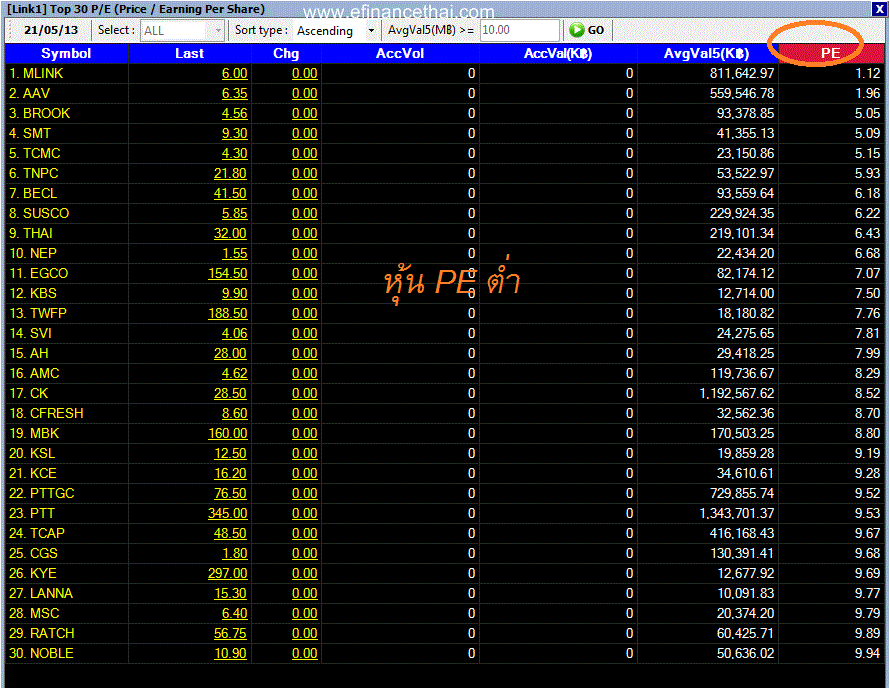Select the symbol '27. LANNA'

tap(41, 593)
